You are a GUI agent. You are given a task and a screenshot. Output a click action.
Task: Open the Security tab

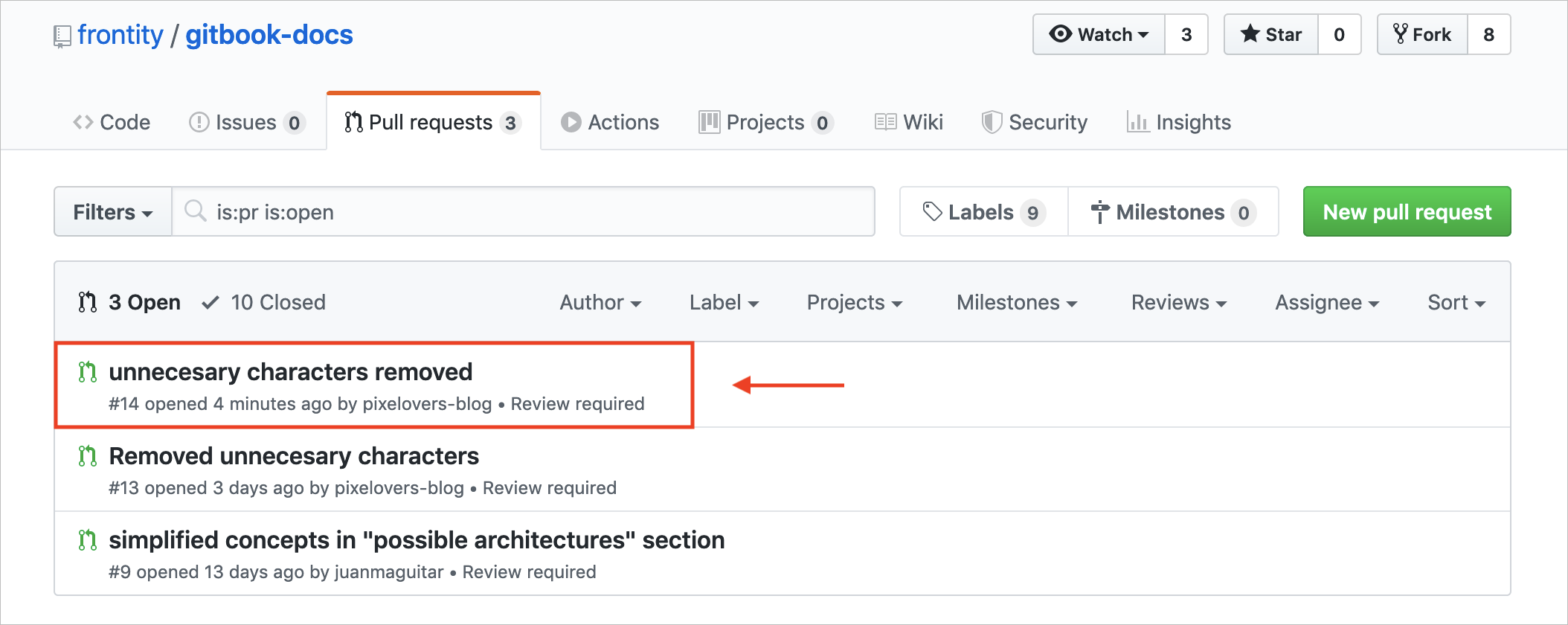[x=1035, y=122]
